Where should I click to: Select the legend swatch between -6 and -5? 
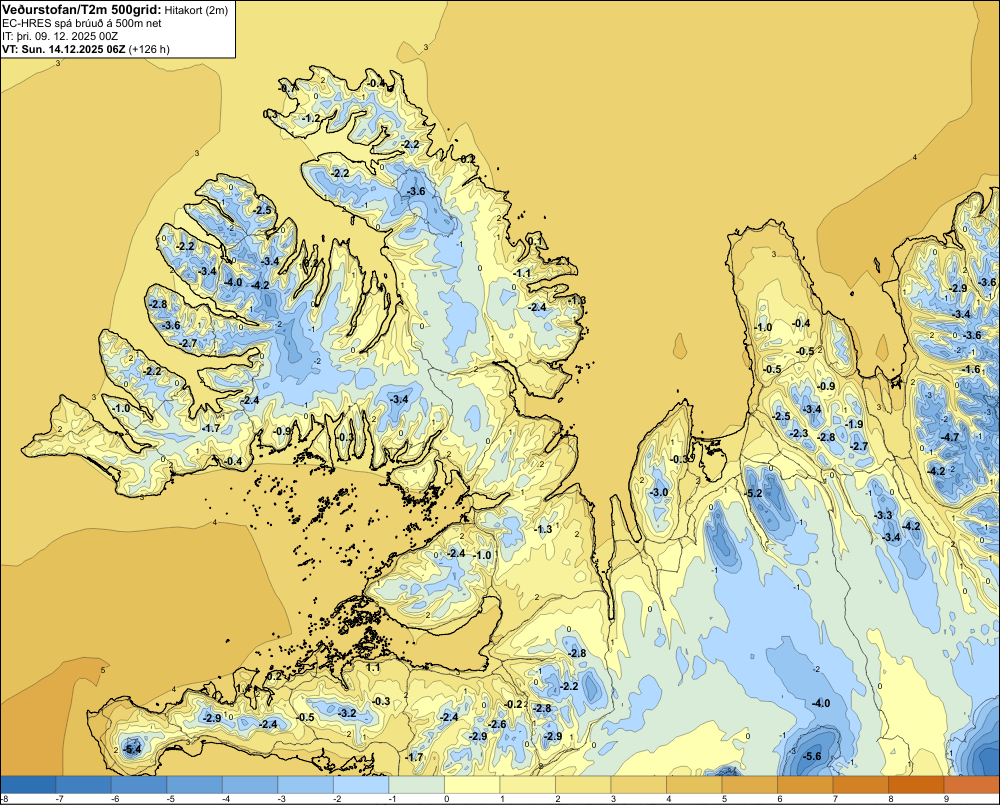tap(139, 785)
